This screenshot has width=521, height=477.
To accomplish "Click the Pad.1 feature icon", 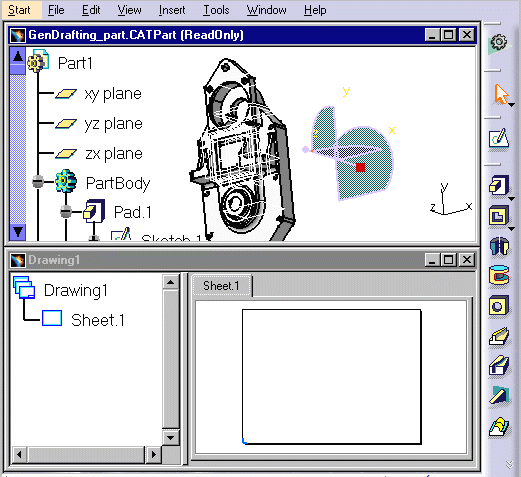I will (94, 211).
